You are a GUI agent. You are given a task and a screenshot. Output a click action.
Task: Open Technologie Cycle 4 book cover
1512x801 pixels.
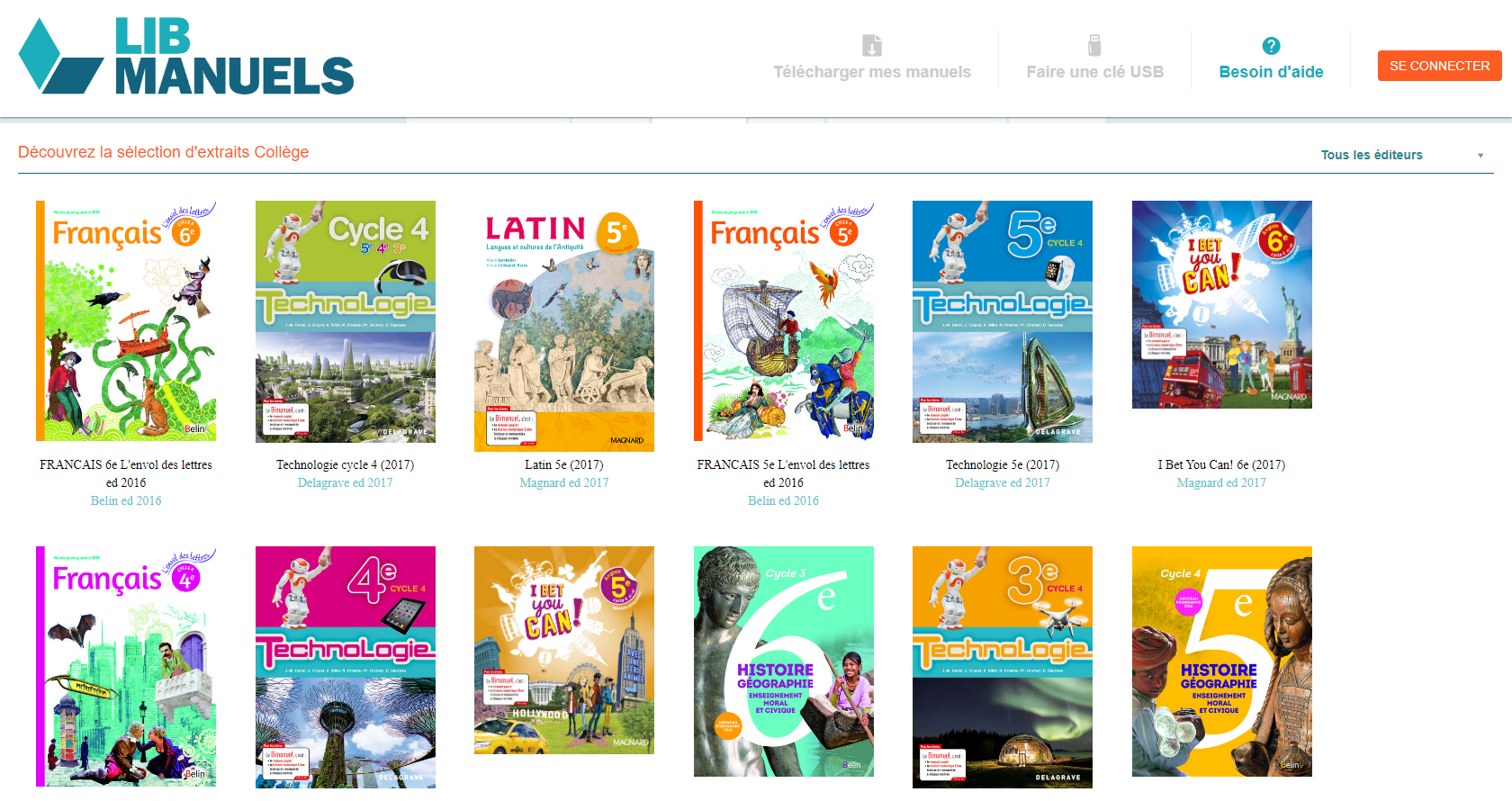pyautogui.click(x=346, y=321)
